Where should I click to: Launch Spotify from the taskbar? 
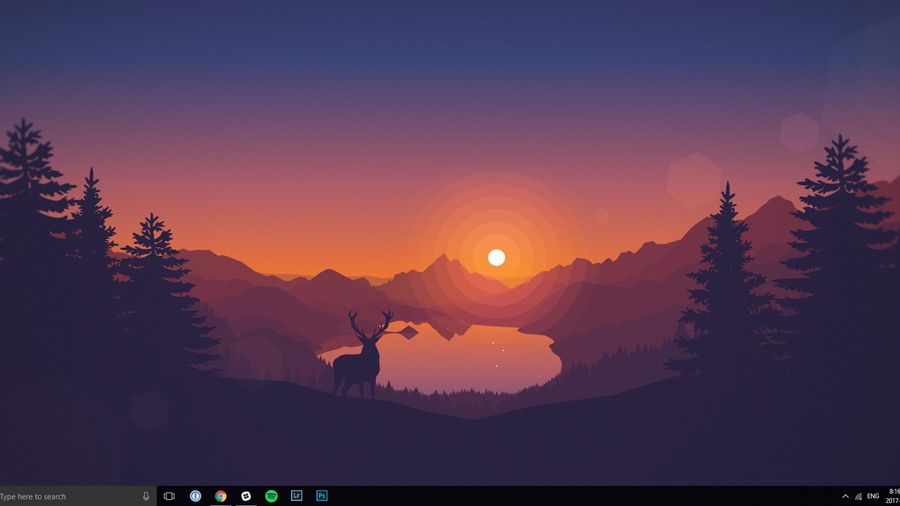(271, 496)
